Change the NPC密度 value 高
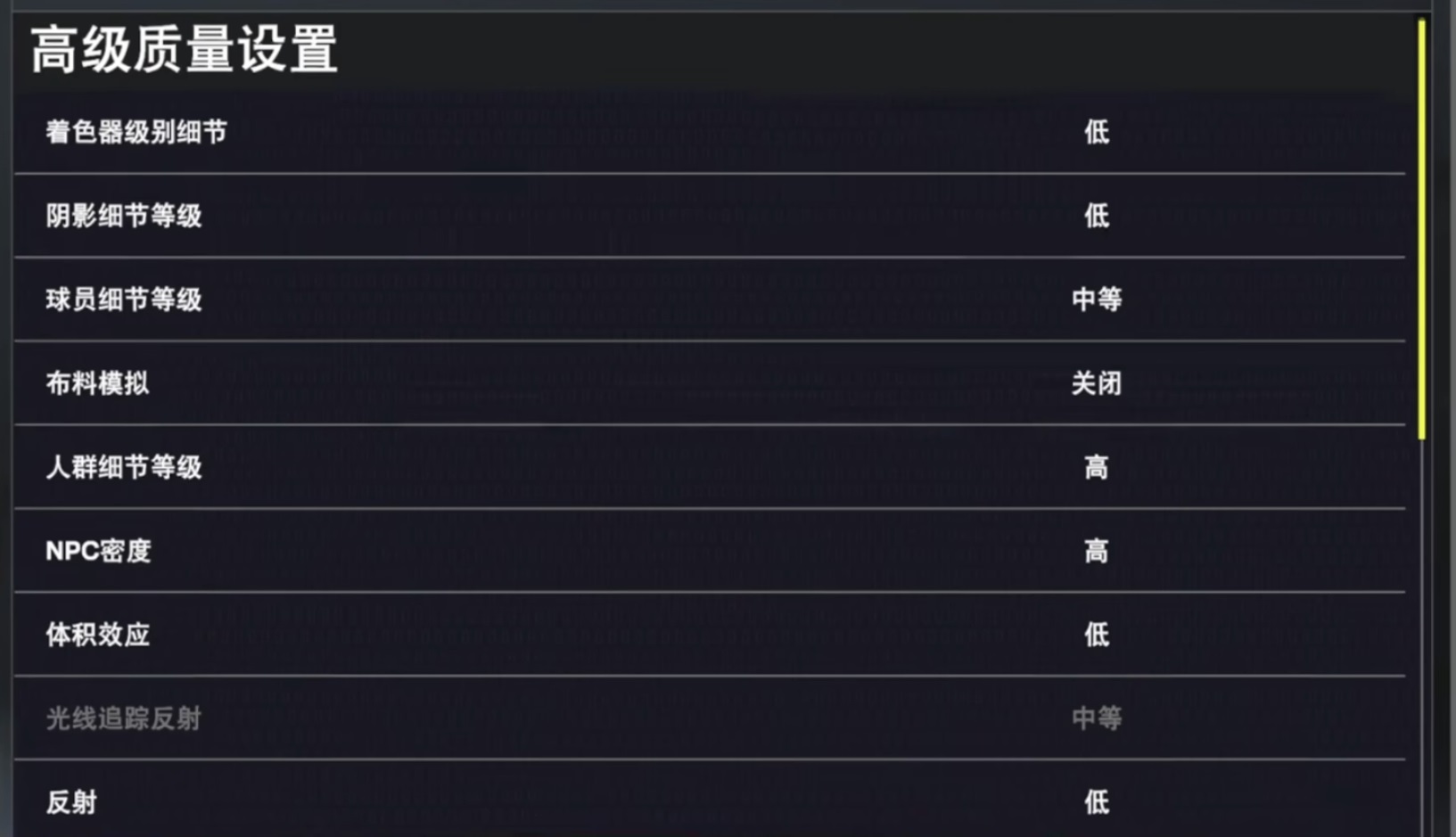 tap(1096, 551)
